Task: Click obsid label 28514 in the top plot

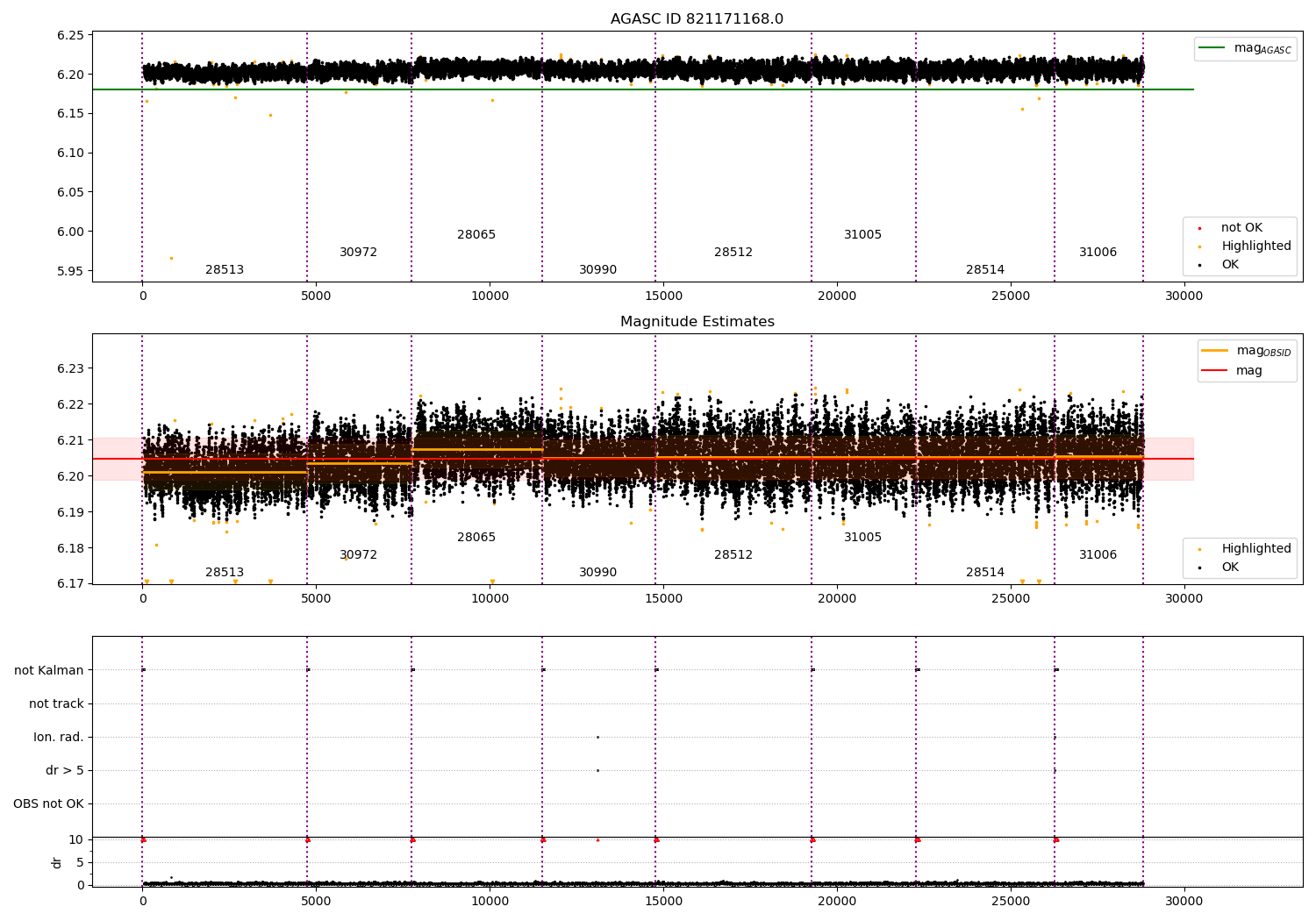Action: click(985, 270)
